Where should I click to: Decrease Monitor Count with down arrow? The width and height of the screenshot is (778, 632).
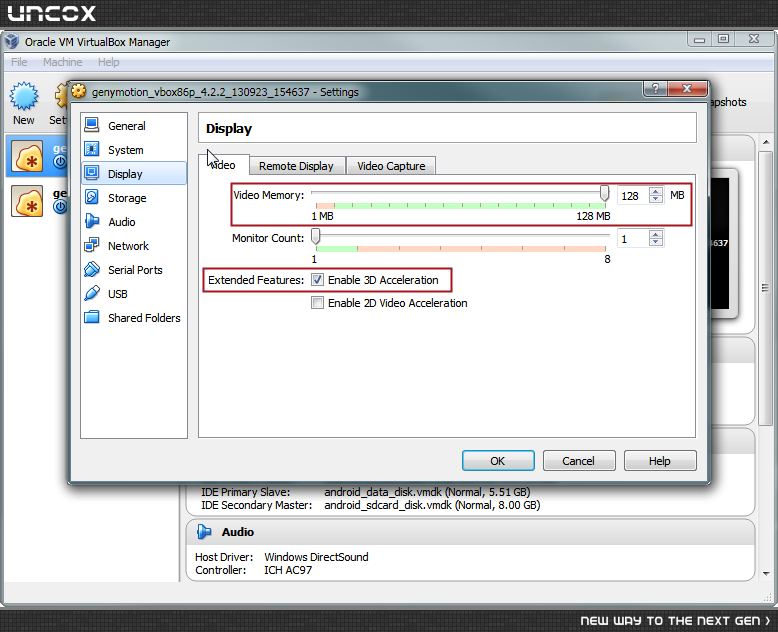pos(655,242)
